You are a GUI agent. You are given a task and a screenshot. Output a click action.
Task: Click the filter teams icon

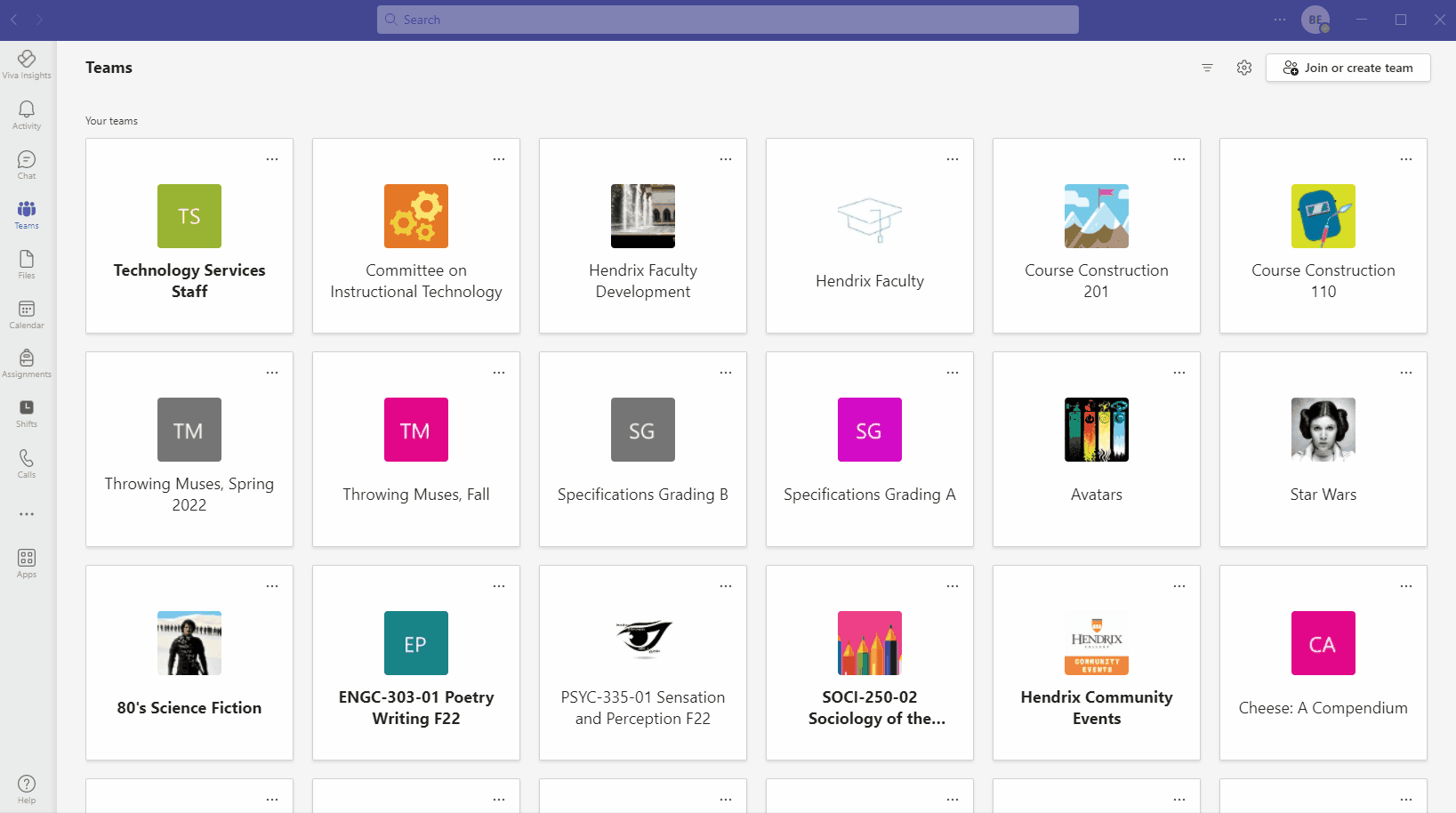pyautogui.click(x=1207, y=68)
